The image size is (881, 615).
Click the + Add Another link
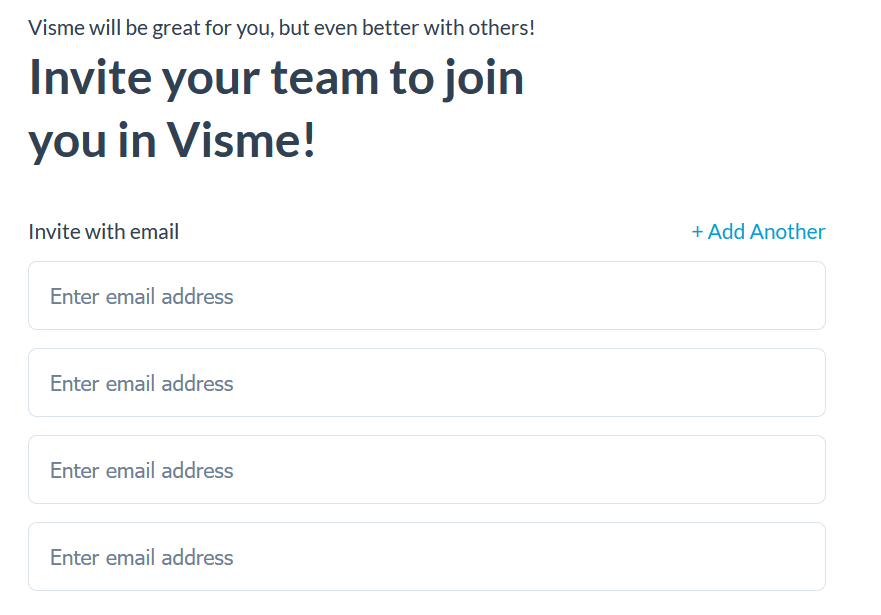pos(758,232)
